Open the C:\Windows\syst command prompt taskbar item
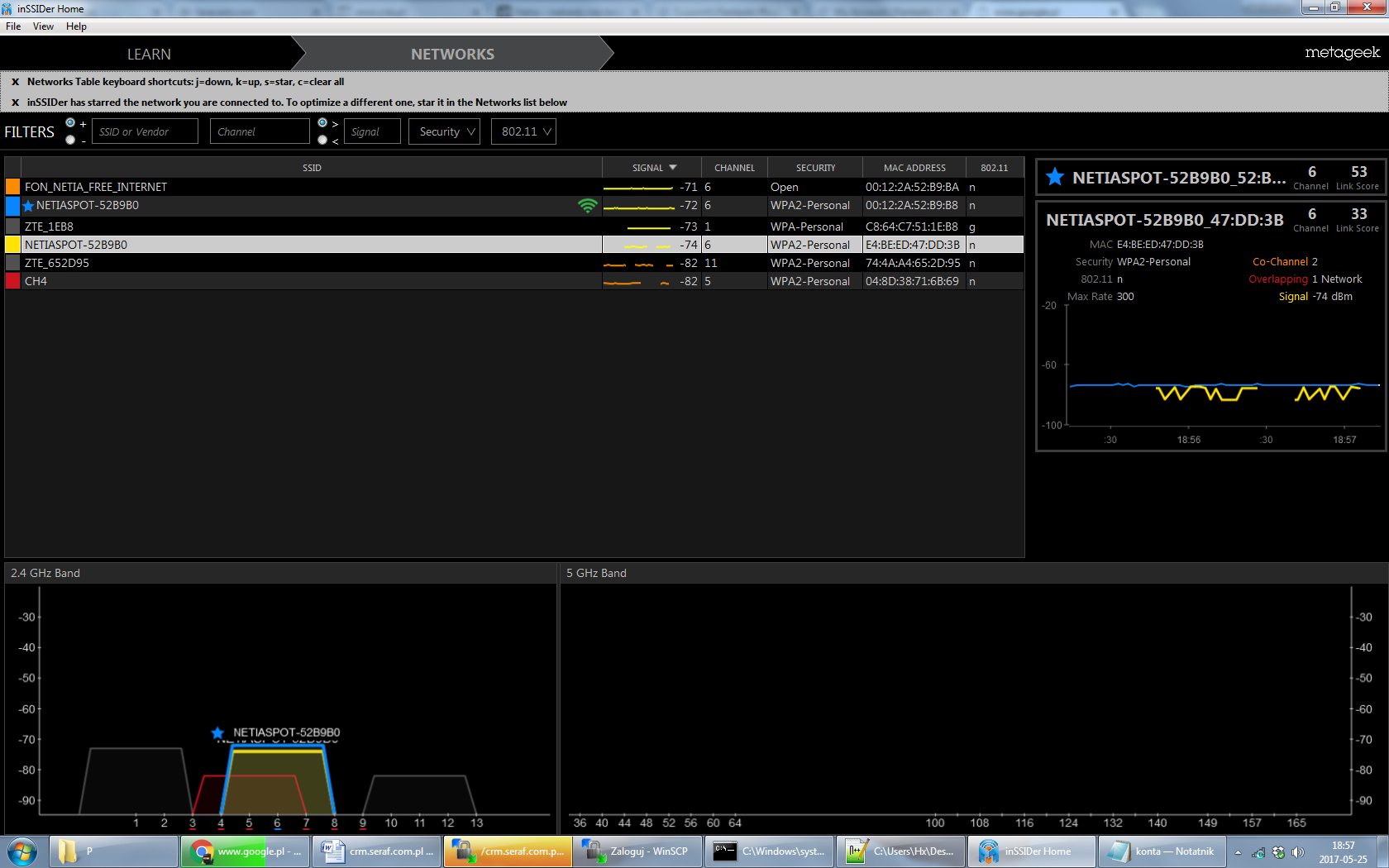Viewport: 1389px width, 868px height. 770,851
